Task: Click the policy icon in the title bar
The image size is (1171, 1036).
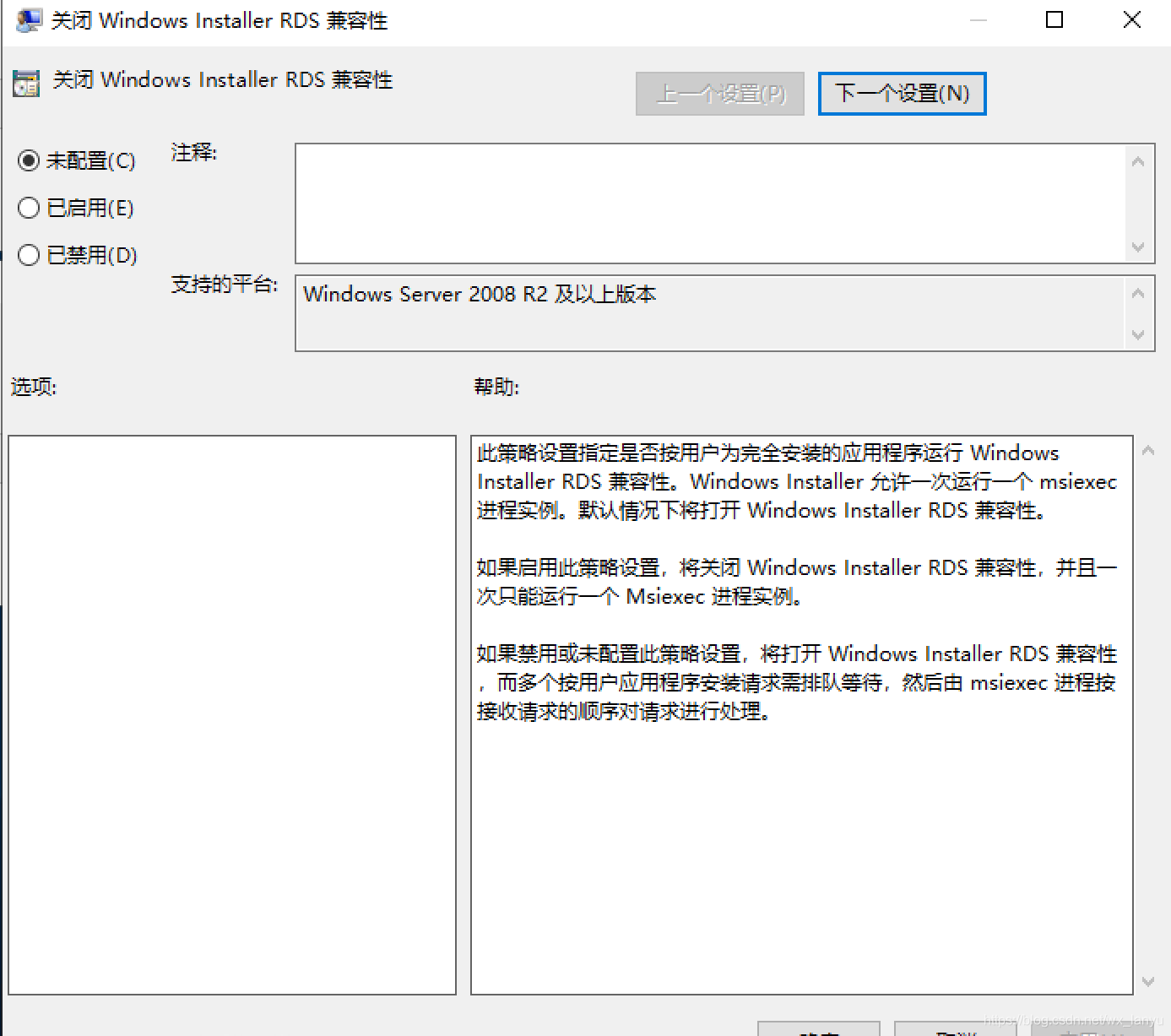Action: click(29, 20)
